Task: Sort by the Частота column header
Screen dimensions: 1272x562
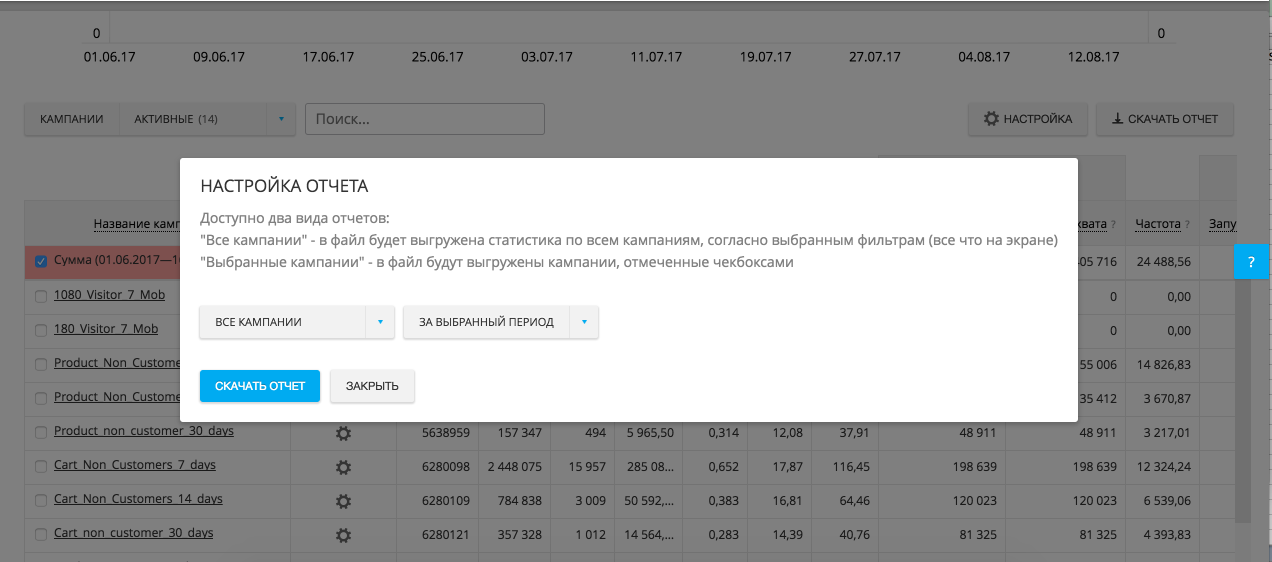Action: click(x=1157, y=225)
